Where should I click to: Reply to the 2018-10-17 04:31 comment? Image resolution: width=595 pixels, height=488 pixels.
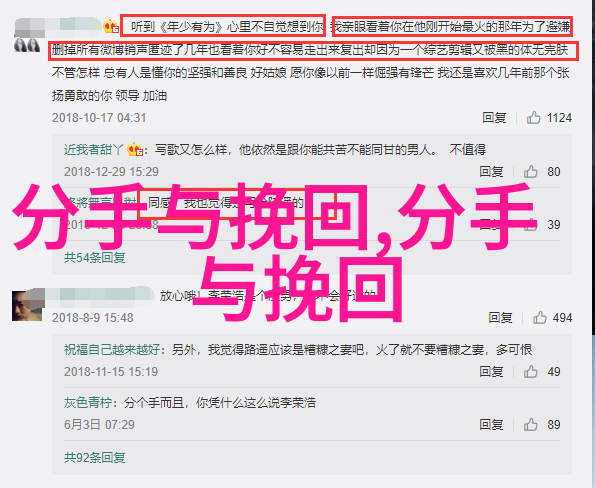494,118
